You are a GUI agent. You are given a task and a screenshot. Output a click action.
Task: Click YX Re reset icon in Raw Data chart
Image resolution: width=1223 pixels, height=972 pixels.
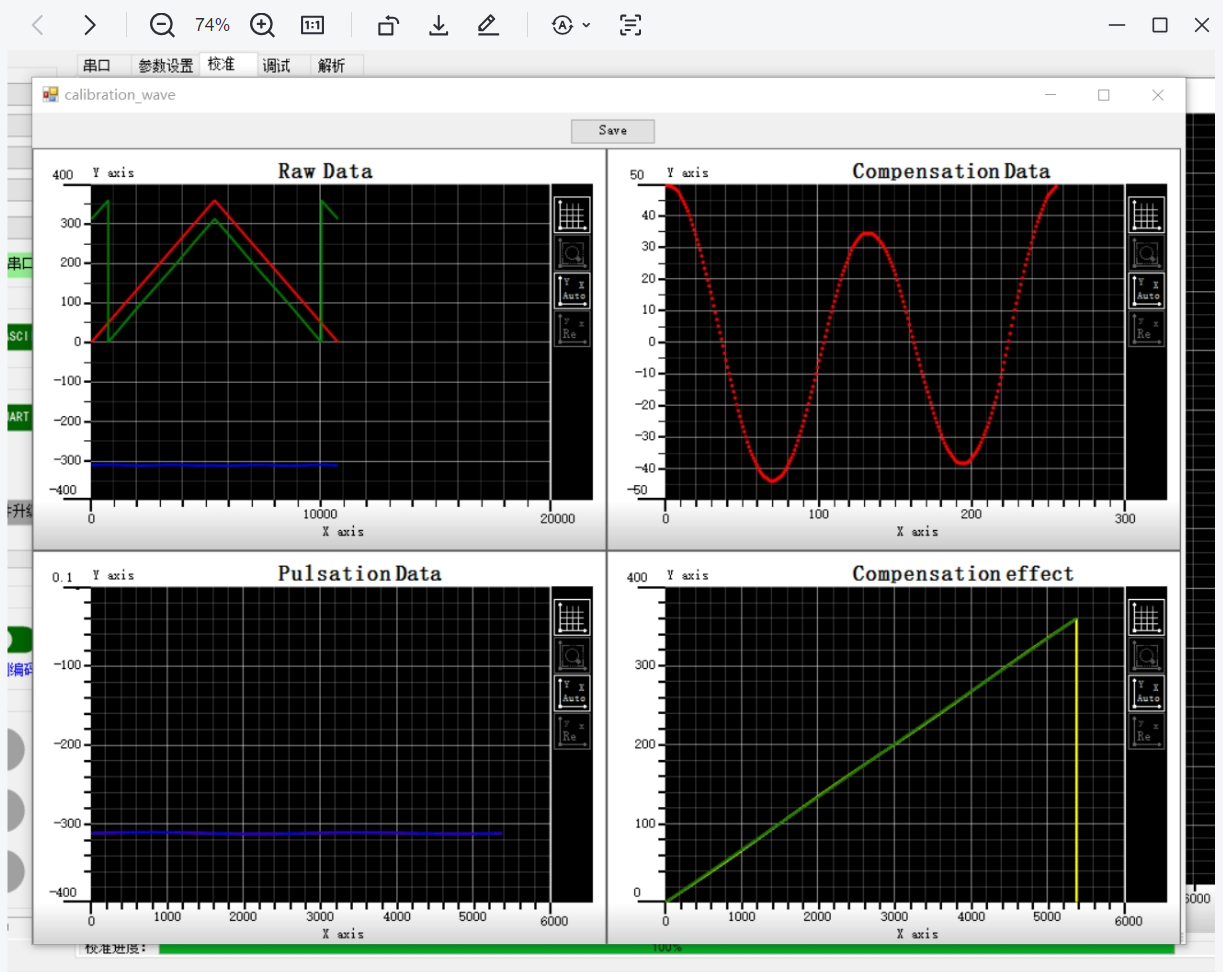pyautogui.click(x=572, y=329)
